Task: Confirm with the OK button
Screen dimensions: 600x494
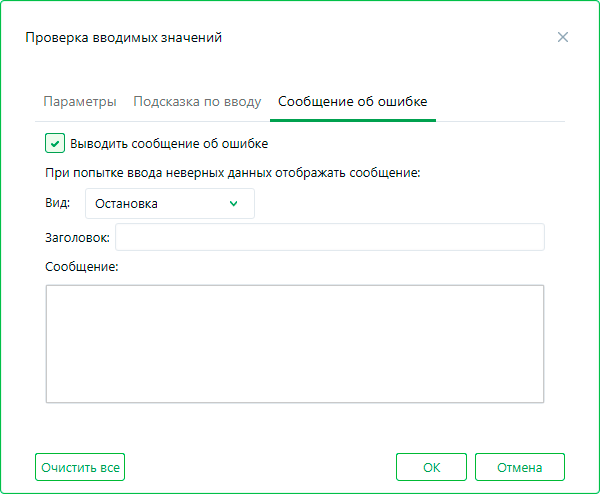Action: pos(431,467)
